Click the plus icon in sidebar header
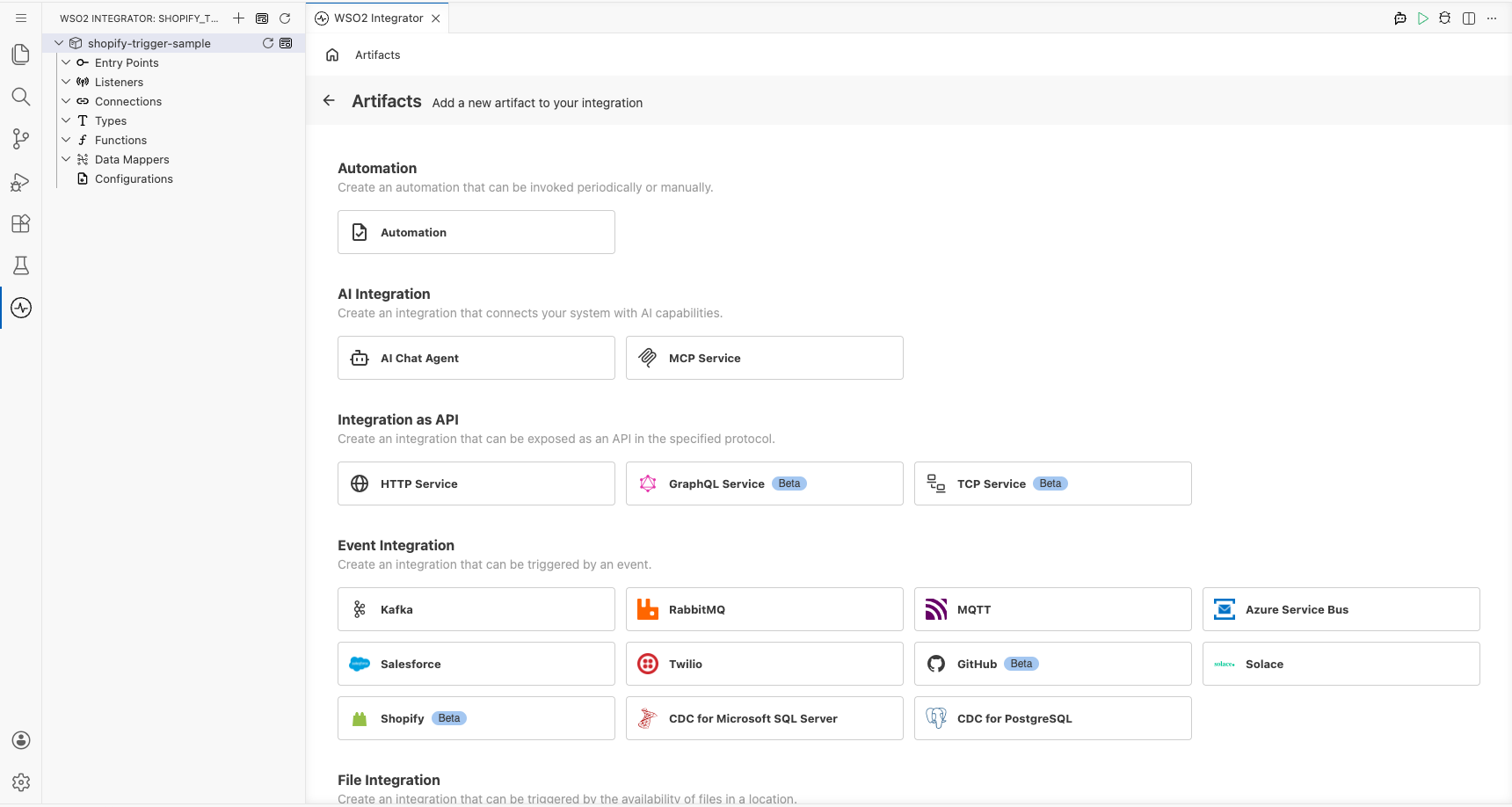This screenshot has height=807, width=1512. [x=238, y=18]
